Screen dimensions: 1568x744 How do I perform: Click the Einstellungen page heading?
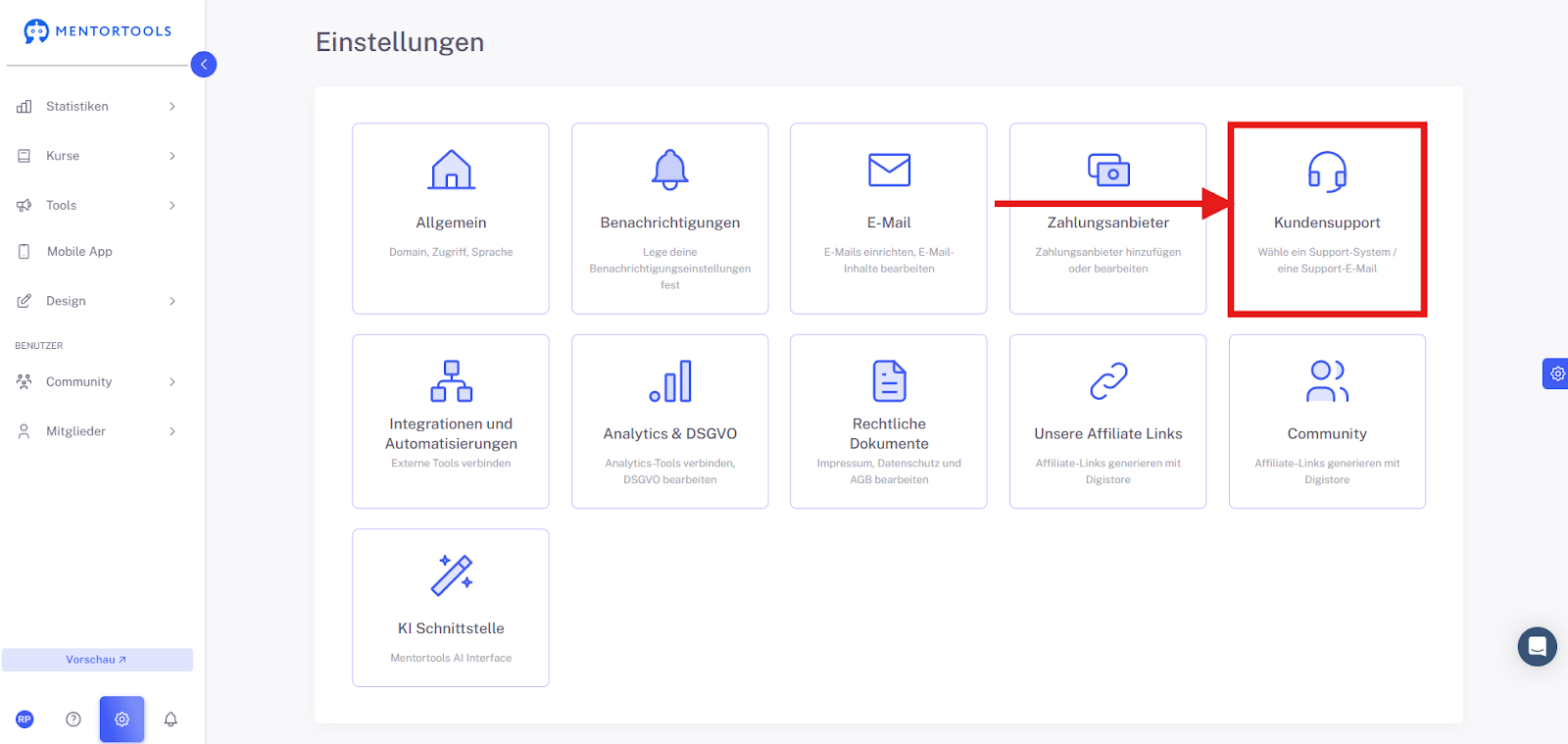[x=400, y=42]
